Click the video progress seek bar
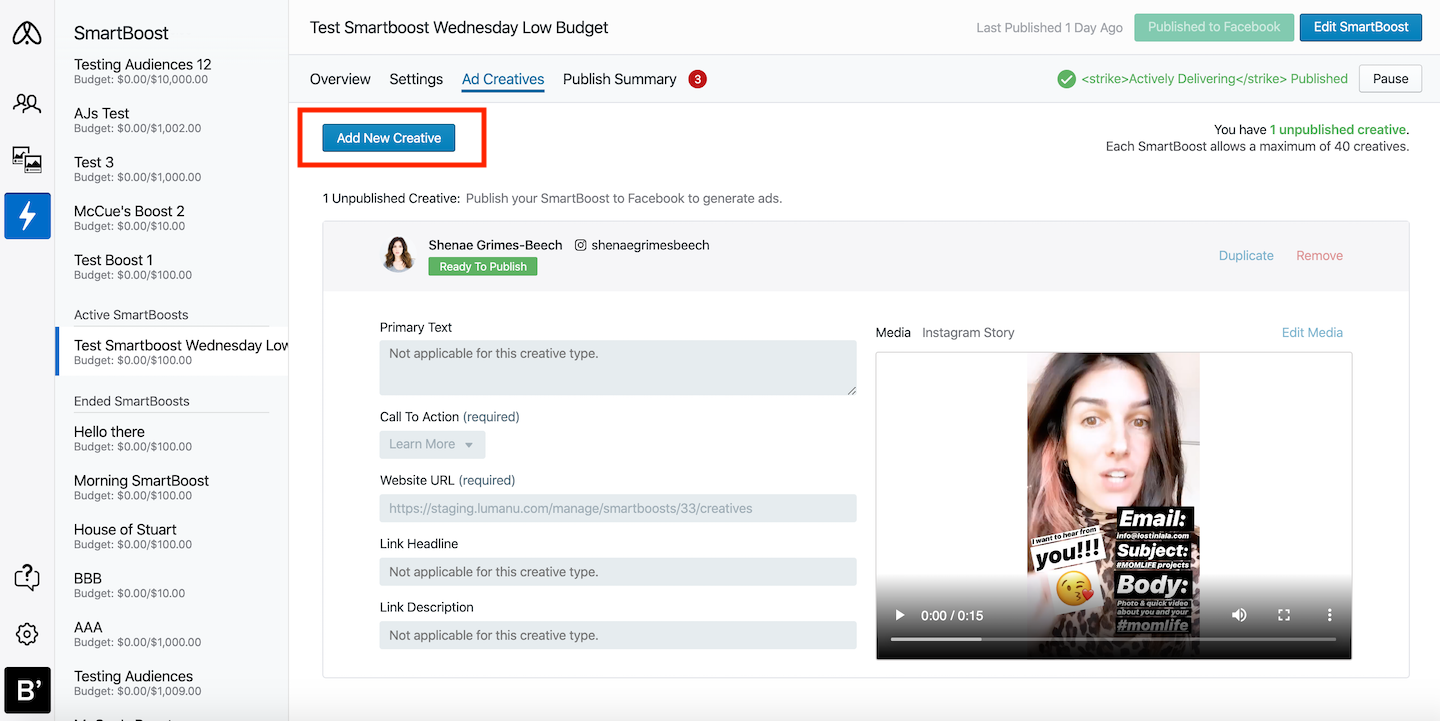Viewport: 1440px width, 721px height. (1113, 639)
